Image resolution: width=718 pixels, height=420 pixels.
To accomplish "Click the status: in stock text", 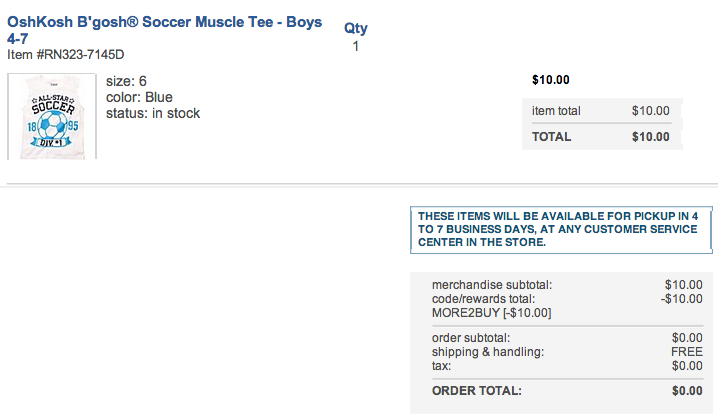I will [153, 113].
